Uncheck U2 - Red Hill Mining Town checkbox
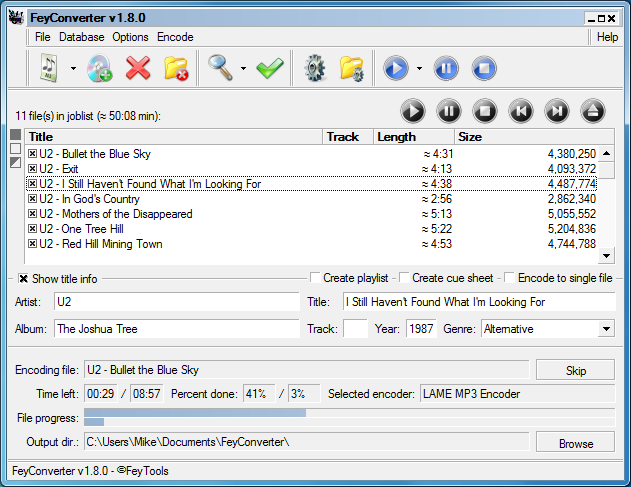The height and width of the screenshot is (487, 631). tap(33, 244)
